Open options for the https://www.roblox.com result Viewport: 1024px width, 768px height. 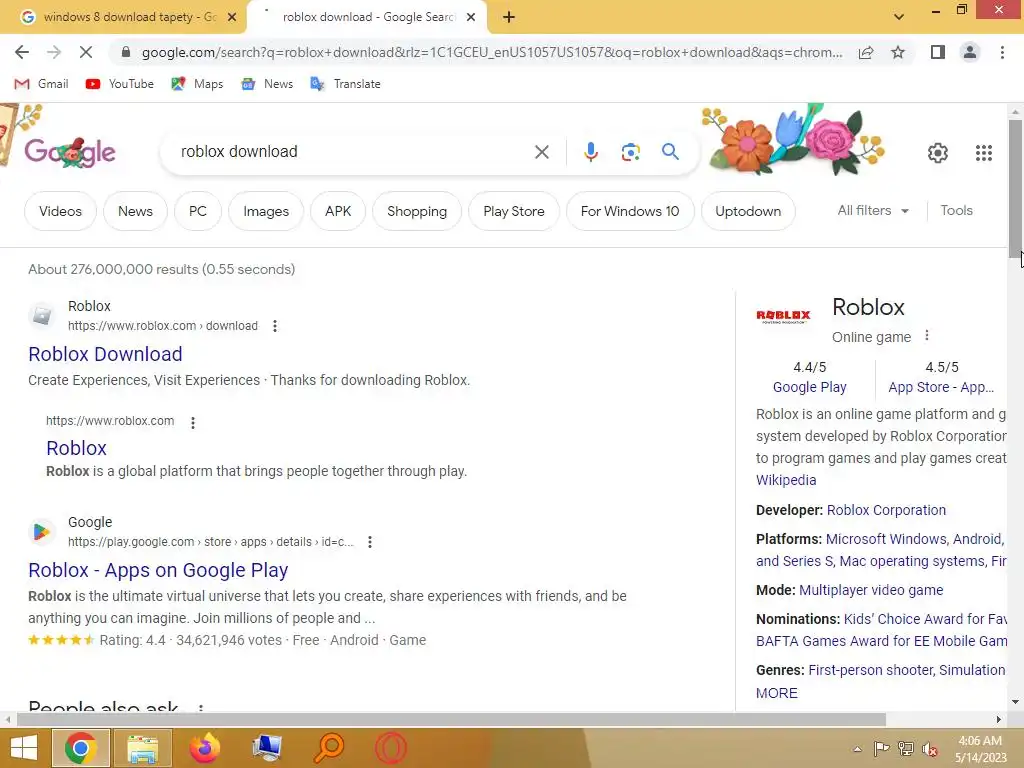click(193, 423)
